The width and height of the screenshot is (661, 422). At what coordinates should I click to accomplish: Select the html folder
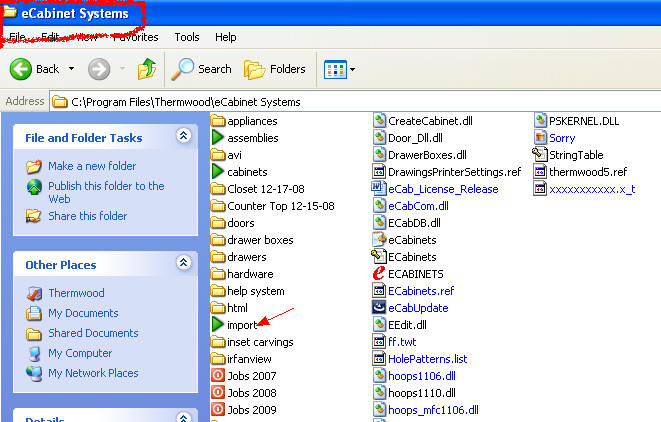pyautogui.click(x=229, y=308)
